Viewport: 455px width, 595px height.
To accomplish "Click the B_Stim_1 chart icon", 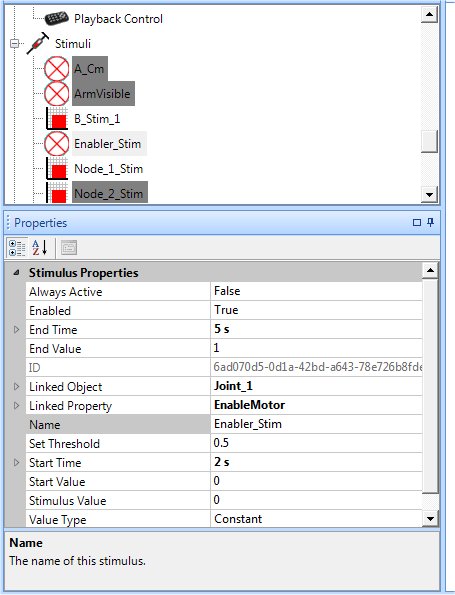I will pyautogui.click(x=57, y=119).
